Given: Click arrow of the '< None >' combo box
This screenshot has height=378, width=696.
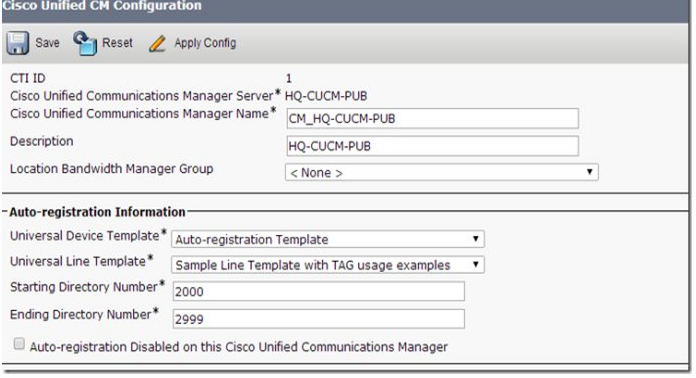Looking at the screenshot, I should click(x=589, y=172).
